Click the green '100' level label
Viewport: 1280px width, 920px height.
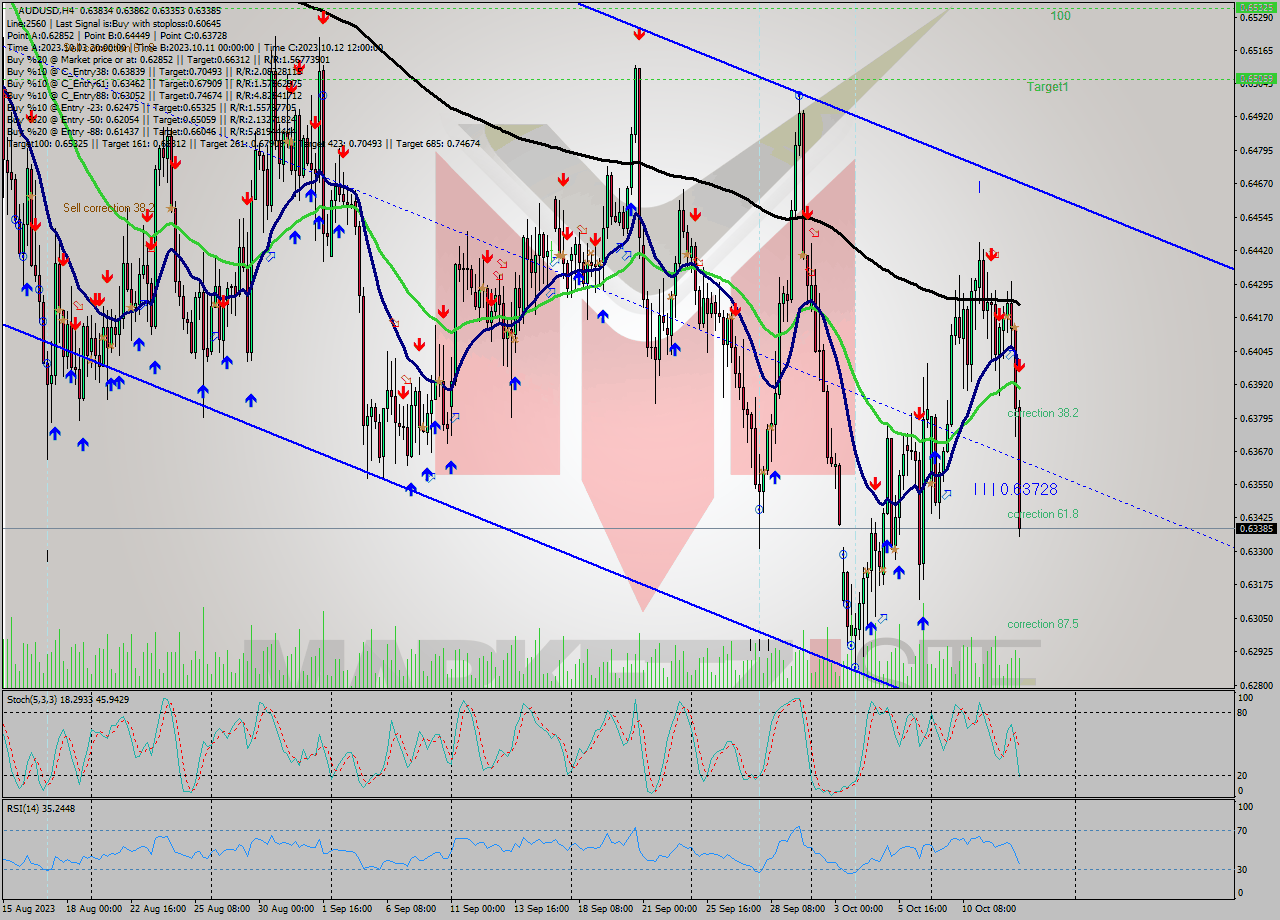pyautogui.click(x=1060, y=16)
